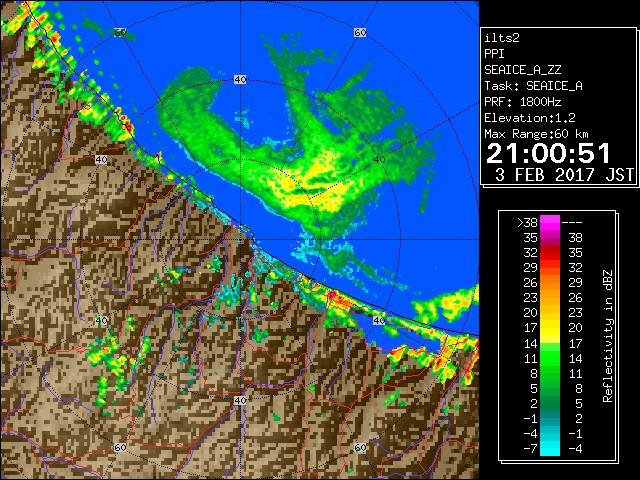
Task: Click the '>38' legend value
Action: [x=527, y=223]
